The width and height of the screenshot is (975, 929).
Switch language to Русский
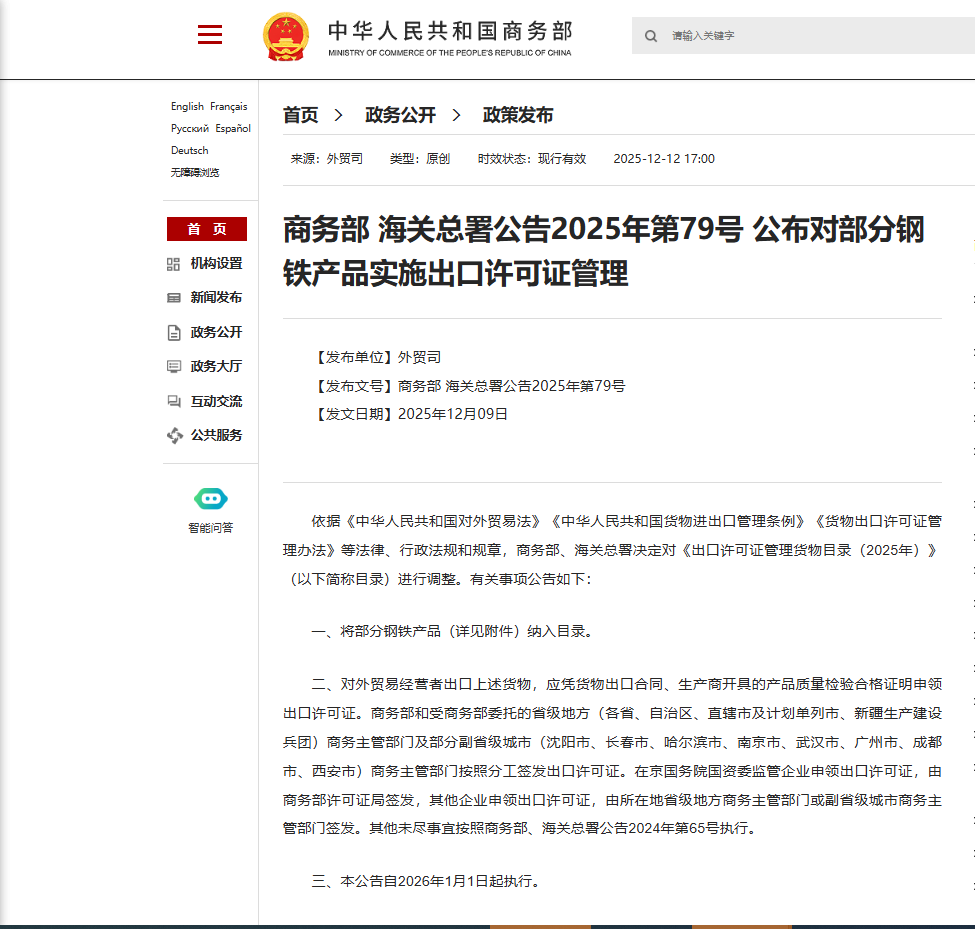click(189, 128)
